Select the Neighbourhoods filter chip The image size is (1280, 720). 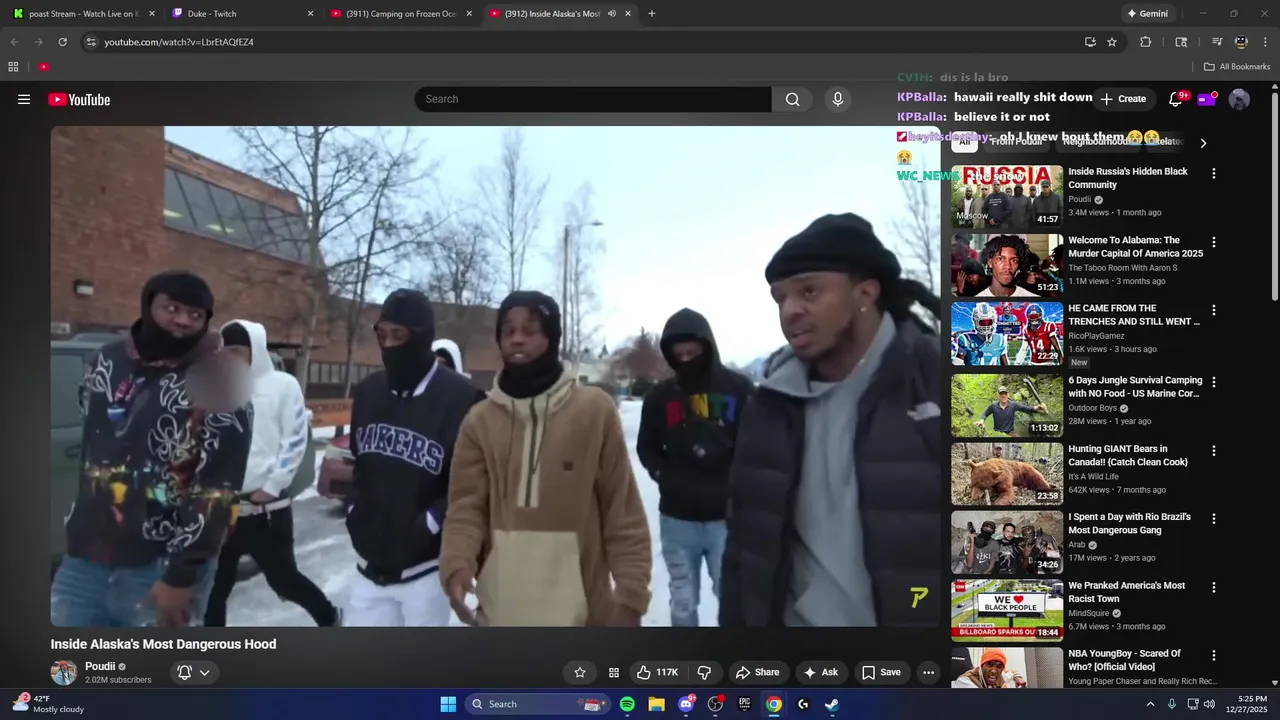[x=1097, y=142]
